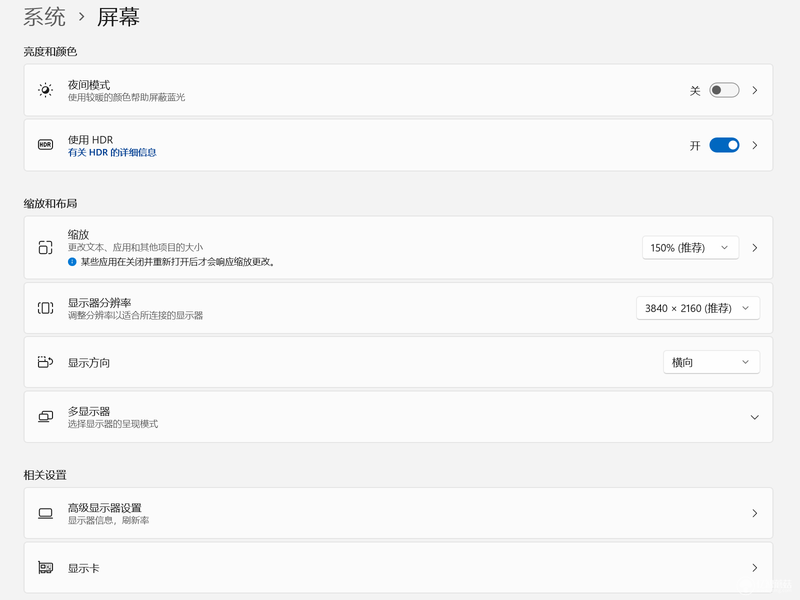The width and height of the screenshot is (800, 600).
Task: Click the scale (缩放) icon
Action: click(x=45, y=247)
